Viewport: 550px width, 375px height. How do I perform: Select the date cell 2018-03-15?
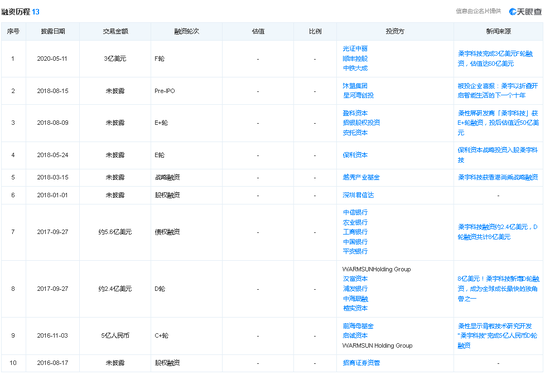click(52, 178)
